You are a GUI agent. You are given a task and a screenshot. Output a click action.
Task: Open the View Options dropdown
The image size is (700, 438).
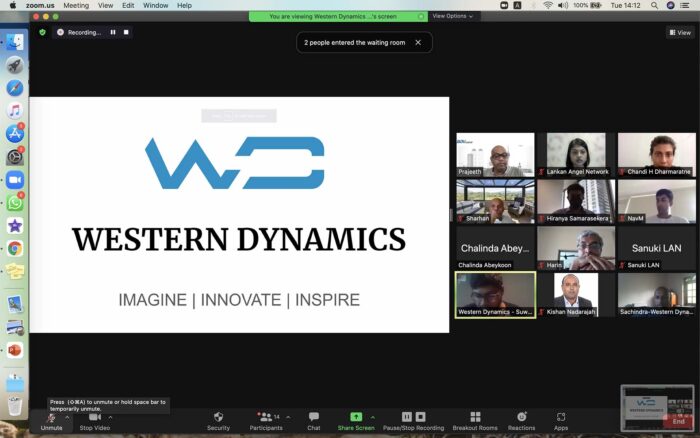click(x=453, y=16)
